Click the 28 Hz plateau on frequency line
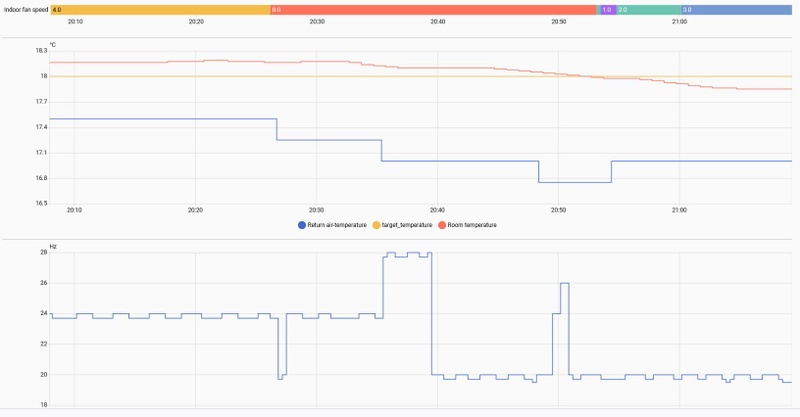The image size is (800, 417). point(407,254)
